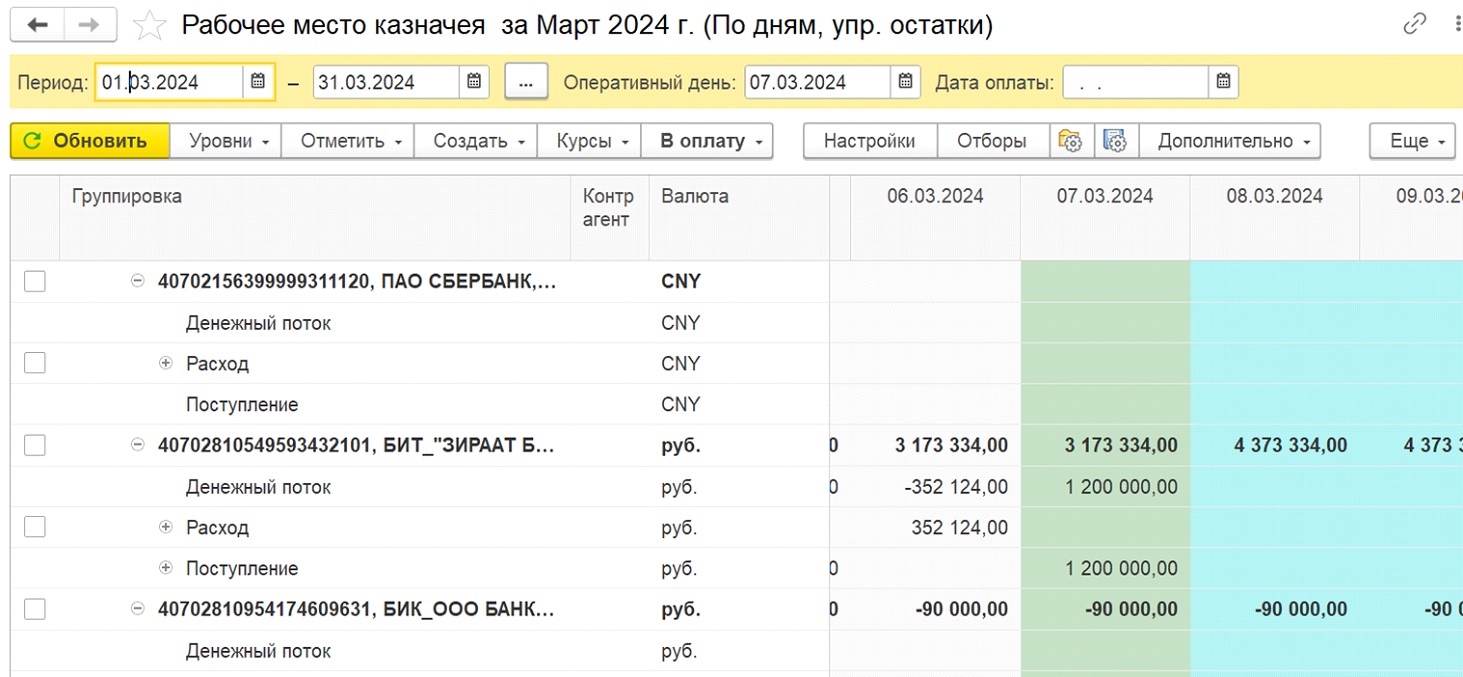This screenshot has width=1463, height=677.
Task: Tick checkbox for ЗИРААТ Б ruble account
Action: click(x=35, y=446)
